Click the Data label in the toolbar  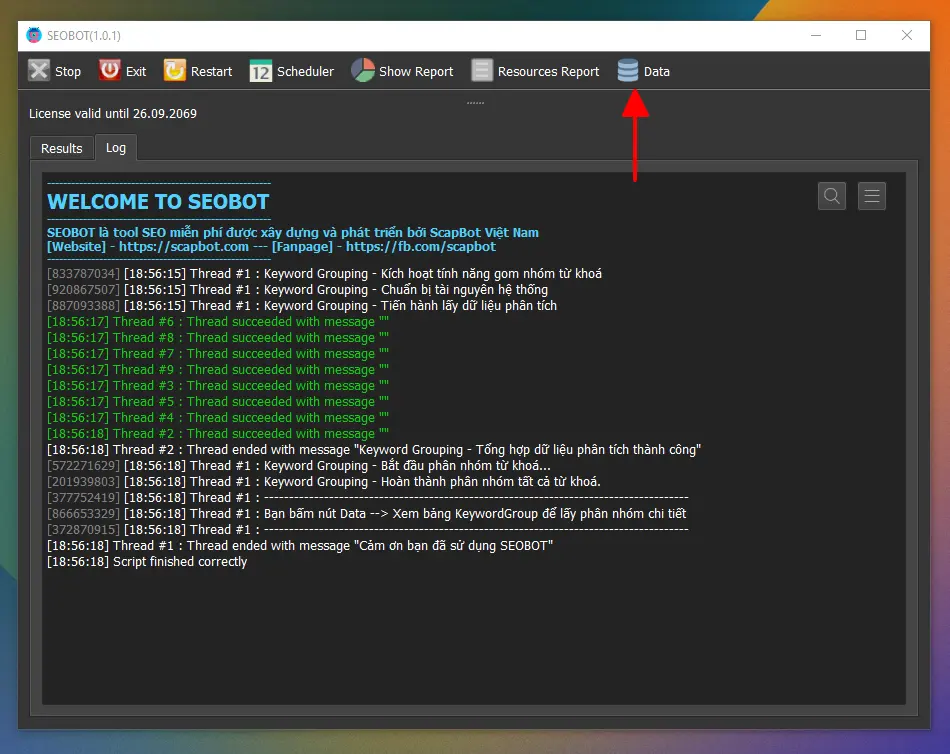[657, 72]
